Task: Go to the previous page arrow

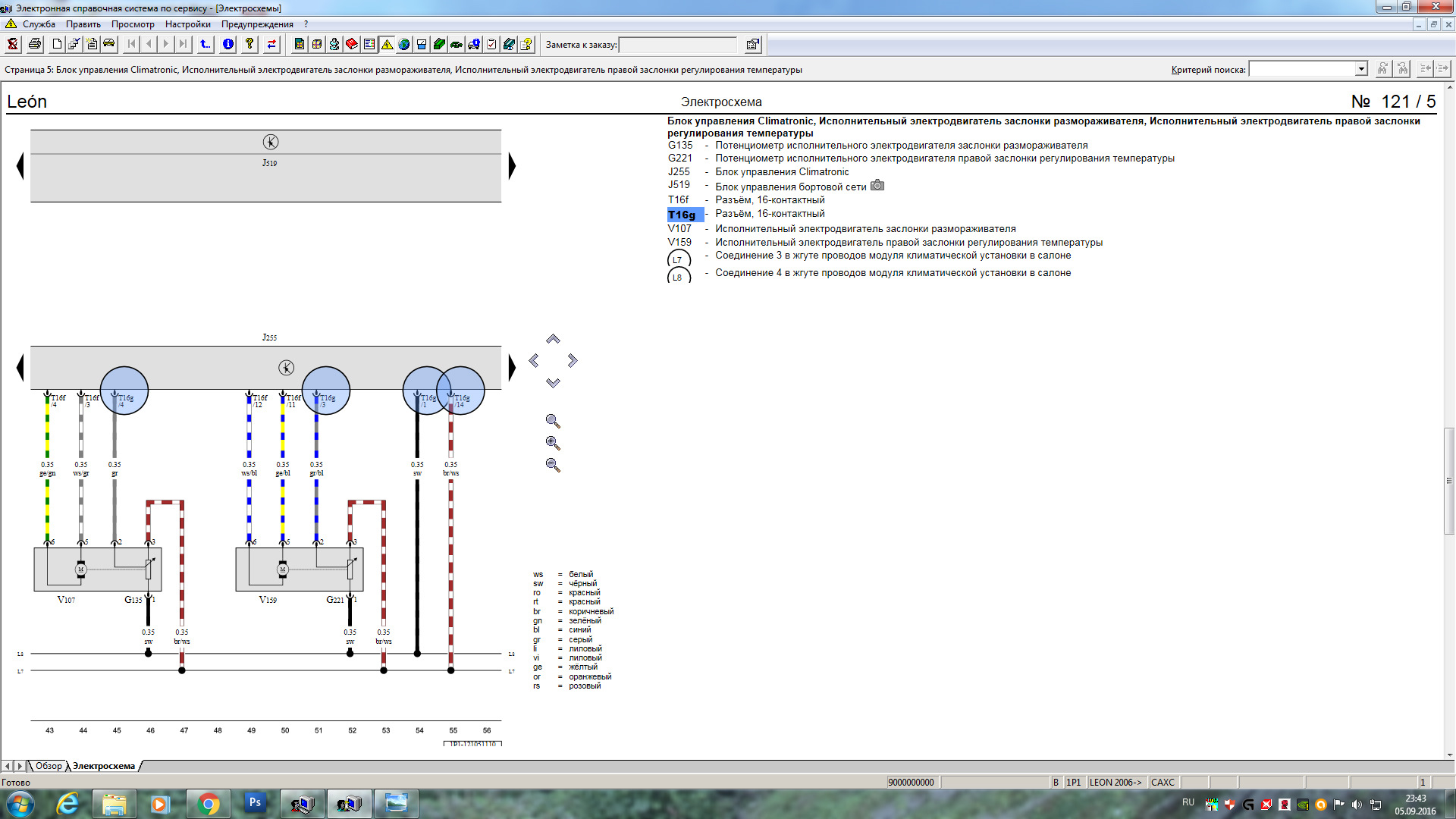Action: coord(149,44)
